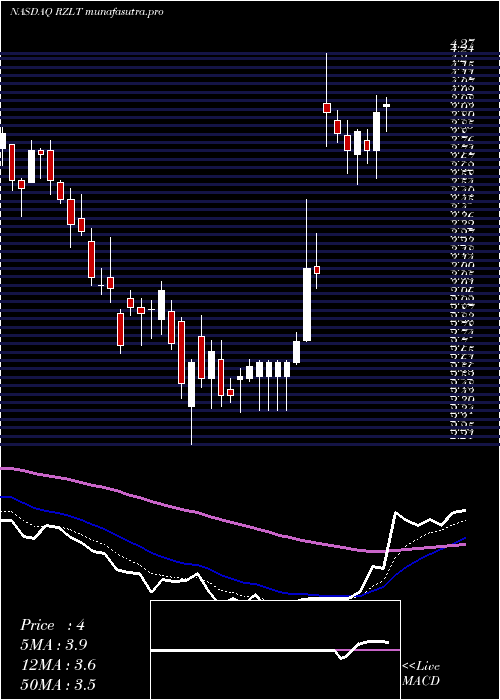This screenshot has height=700, width=500.
Task: Select the '50MA : 3.5' value
Action: coord(58,685)
